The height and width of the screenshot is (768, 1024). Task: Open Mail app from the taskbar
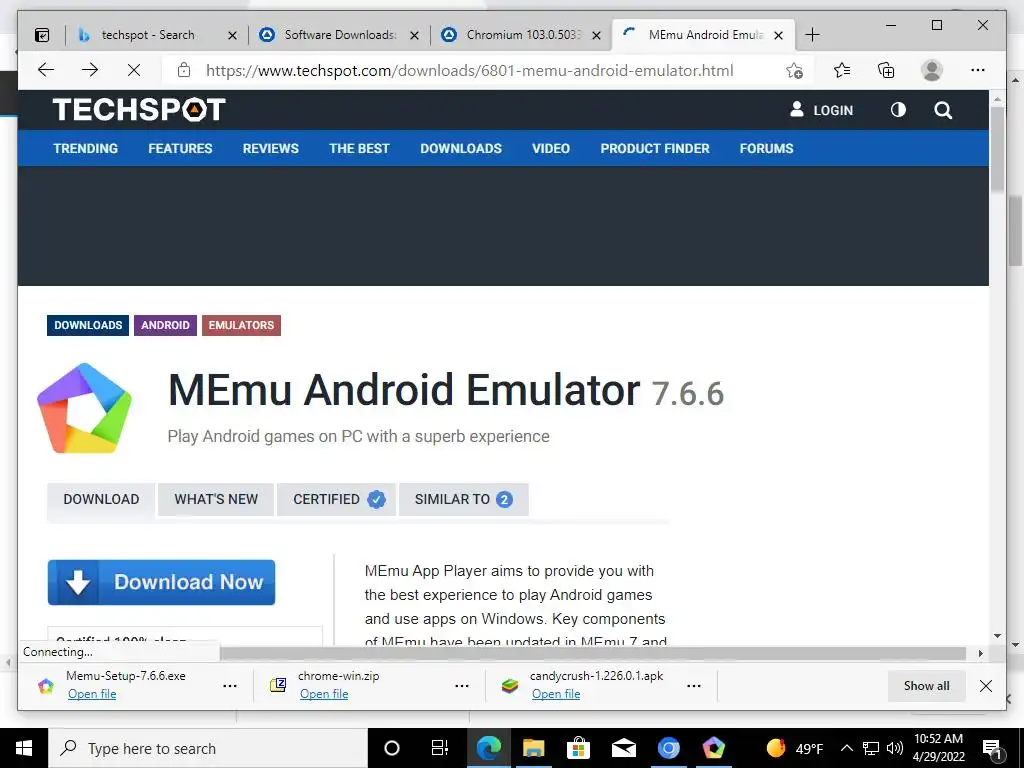click(x=624, y=748)
